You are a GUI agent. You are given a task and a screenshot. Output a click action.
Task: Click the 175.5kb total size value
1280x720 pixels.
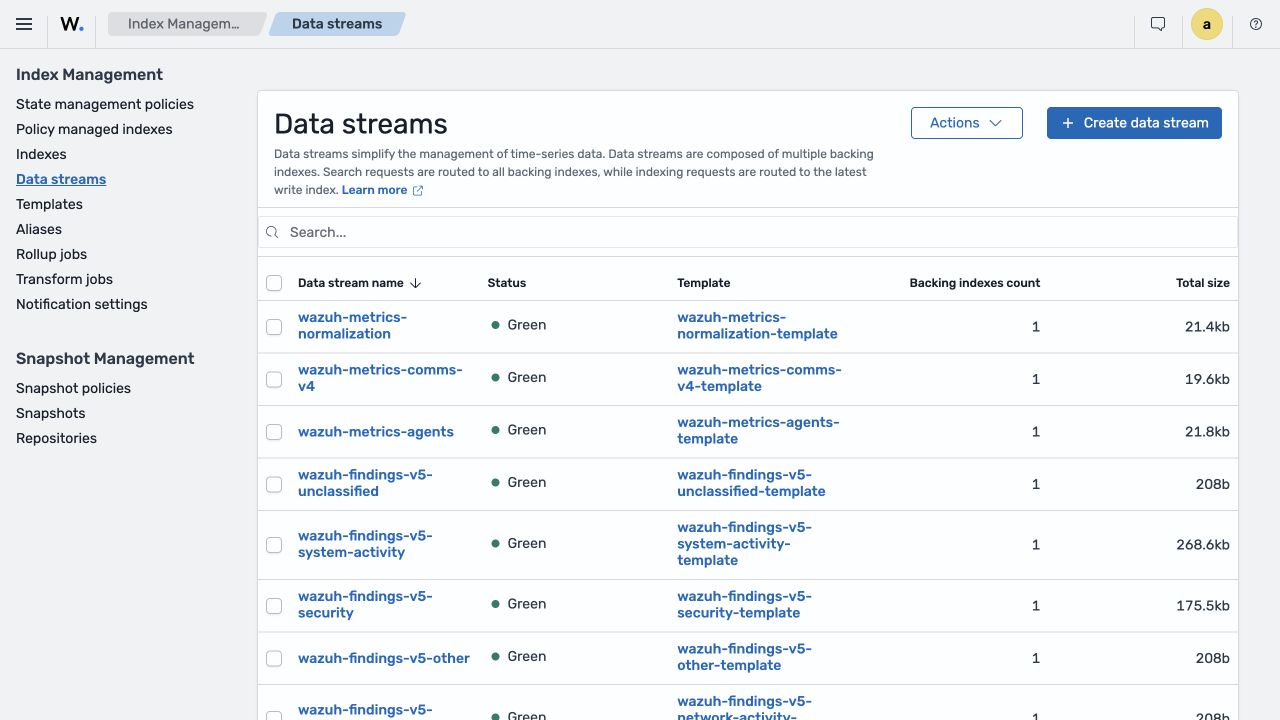click(1203, 606)
